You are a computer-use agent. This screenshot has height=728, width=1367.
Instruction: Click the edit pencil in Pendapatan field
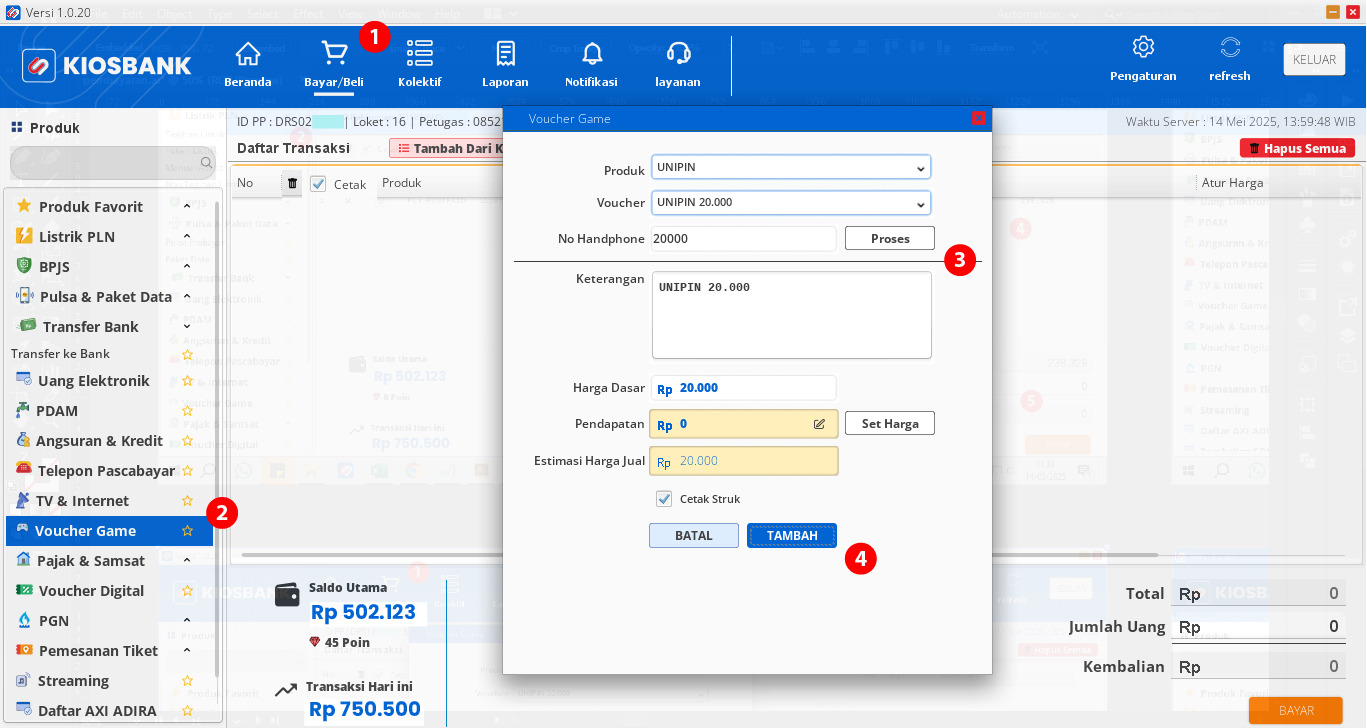coord(819,424)
